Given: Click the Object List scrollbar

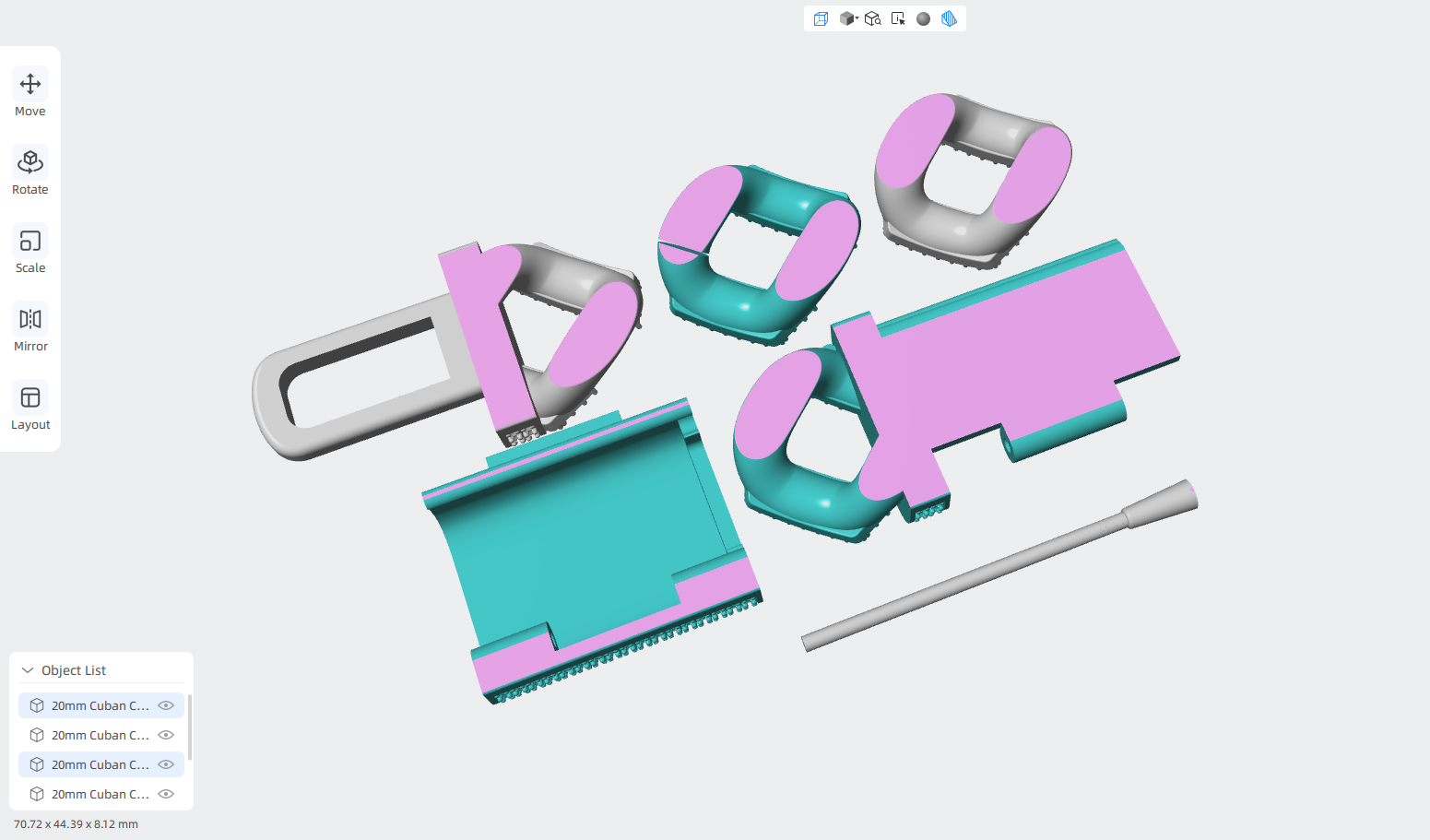Looking at the screenshot, I should (x=190, y=728).
